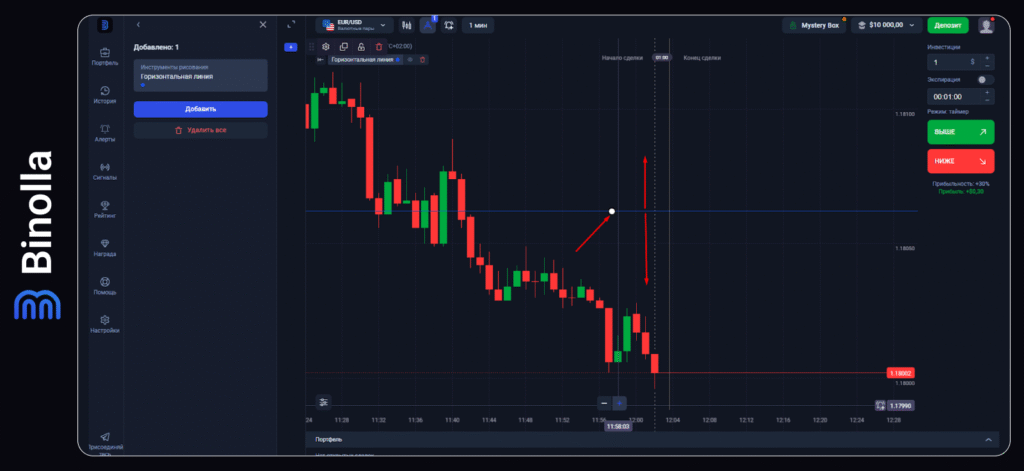Open the Алерты panel
This screenshot has height=471, width=1024.
click(x=105, y=132)
